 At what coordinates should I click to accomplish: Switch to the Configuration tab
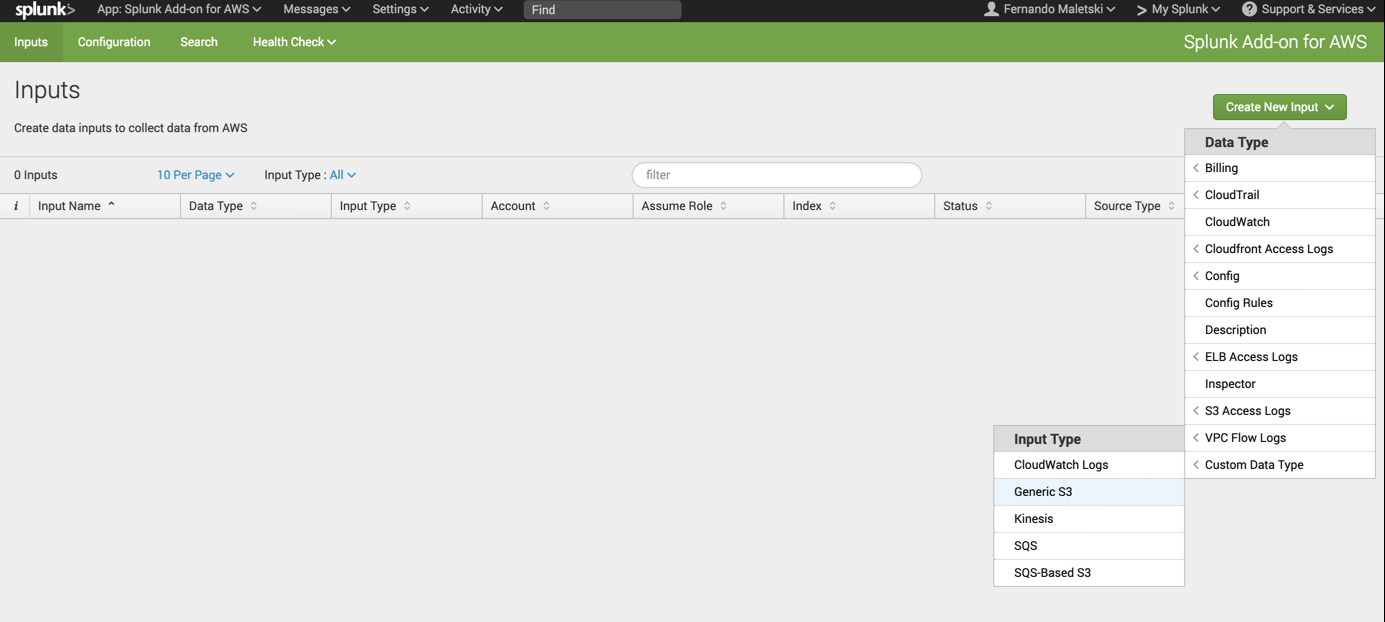click(x=114, y=42)
